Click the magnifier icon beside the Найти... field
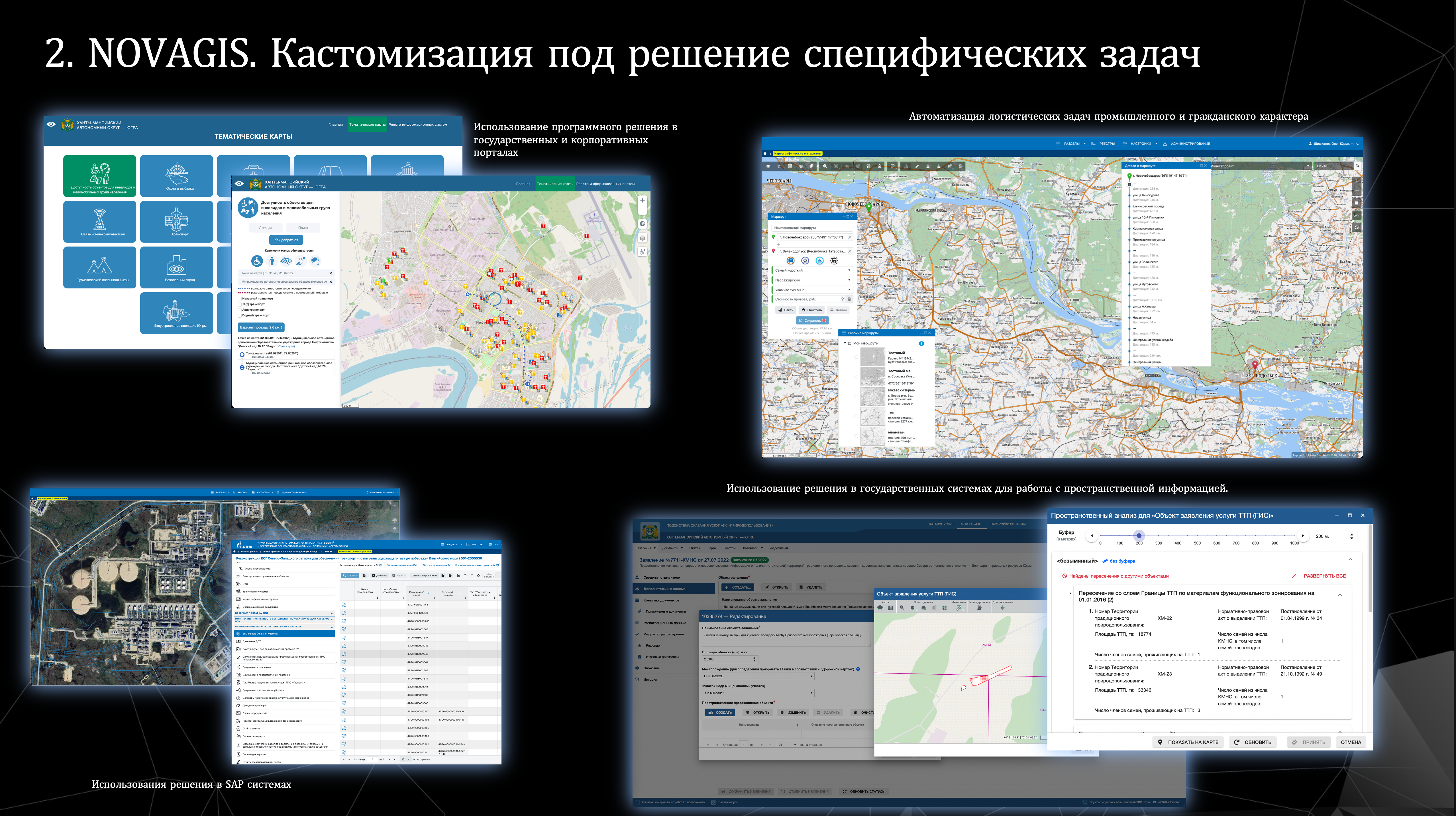1456x816 pixels. click(1357, 166)
